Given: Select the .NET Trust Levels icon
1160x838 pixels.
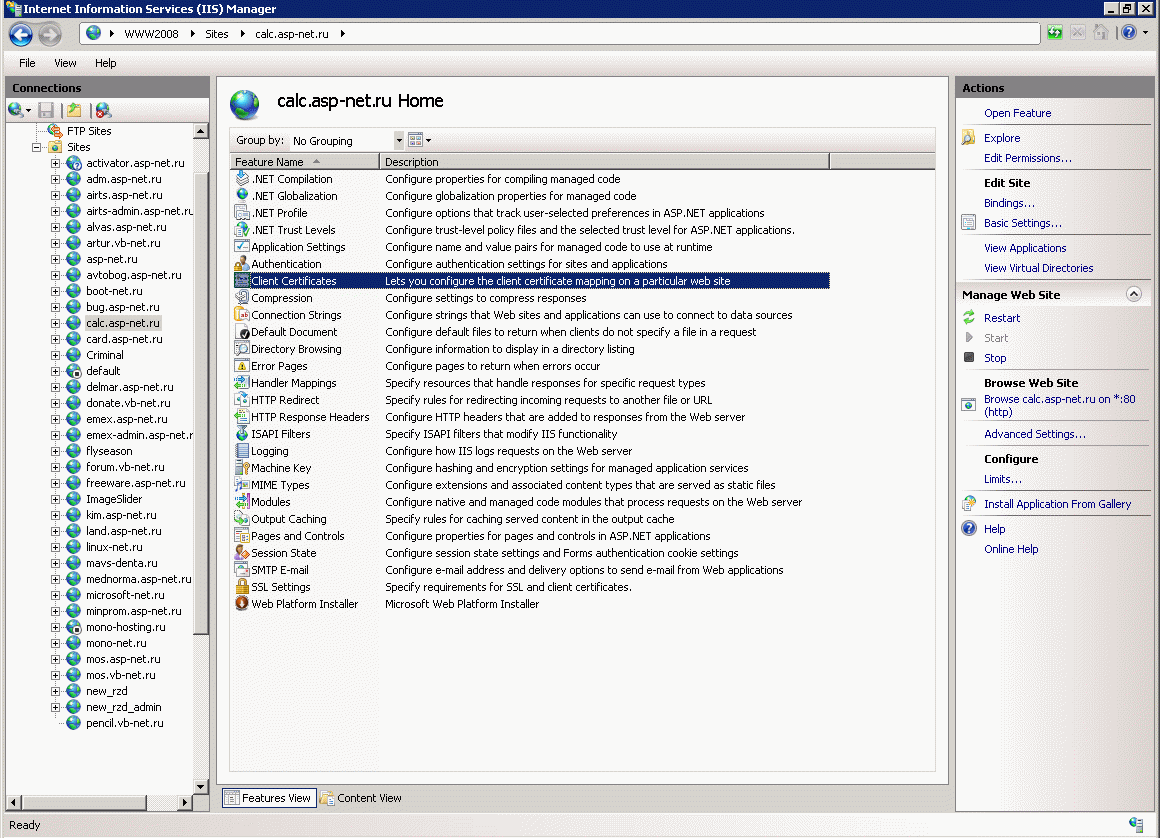Looking at the screenshot, I should pos(242,230).
